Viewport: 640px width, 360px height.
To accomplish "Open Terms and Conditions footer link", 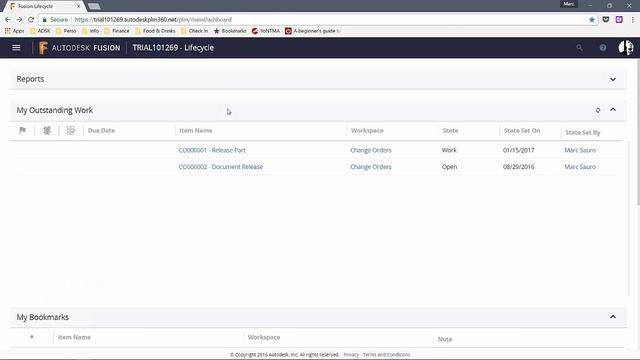I will 387,355.
